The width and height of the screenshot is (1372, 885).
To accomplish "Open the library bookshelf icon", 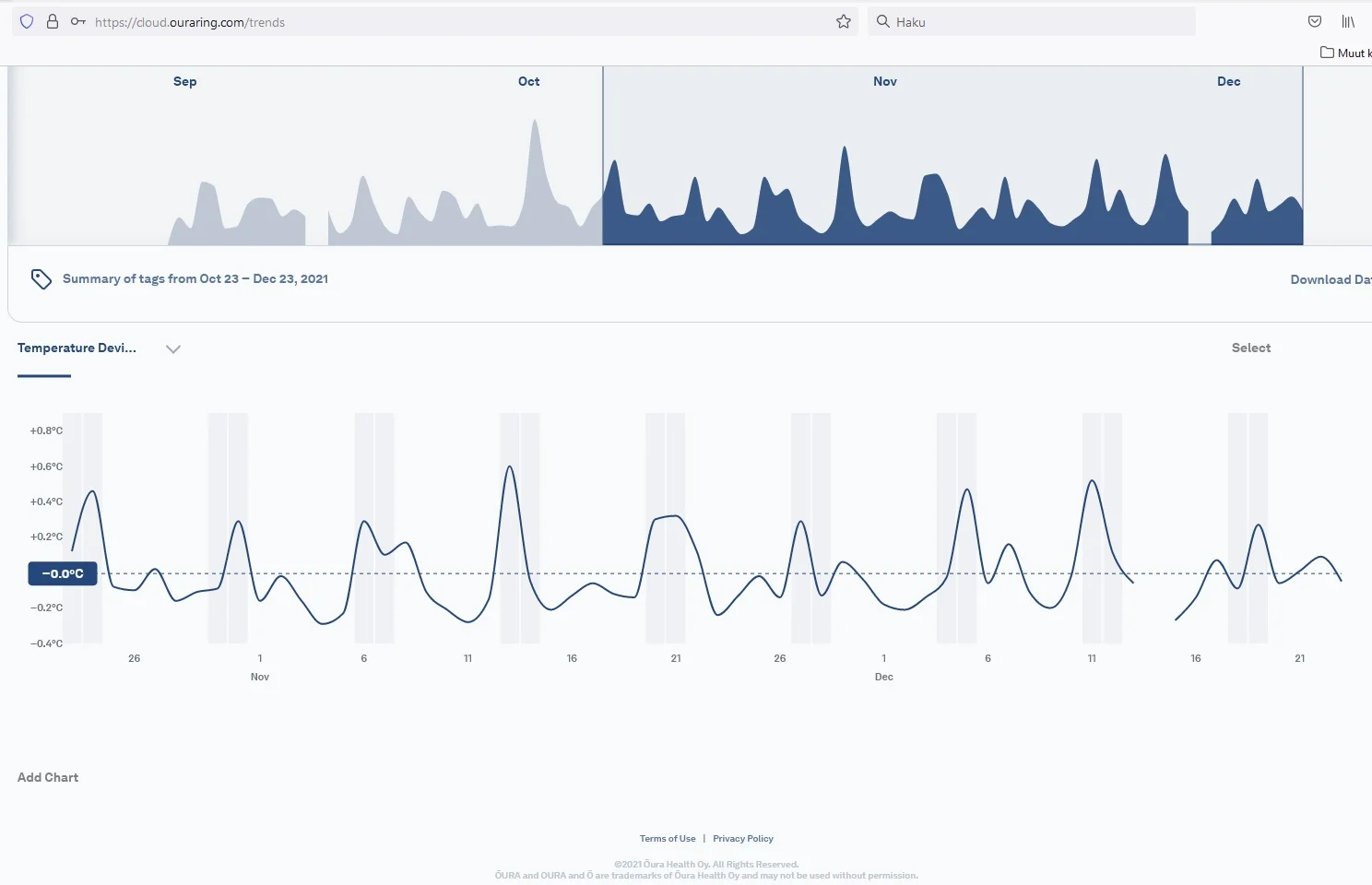I will [1348, 21].
